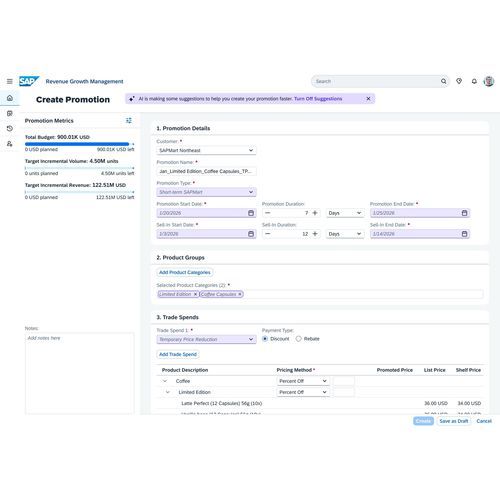This screenshot has height=500, width=500.
Task: Go to Home in the sidebar
Action: (x=10, y=98)
